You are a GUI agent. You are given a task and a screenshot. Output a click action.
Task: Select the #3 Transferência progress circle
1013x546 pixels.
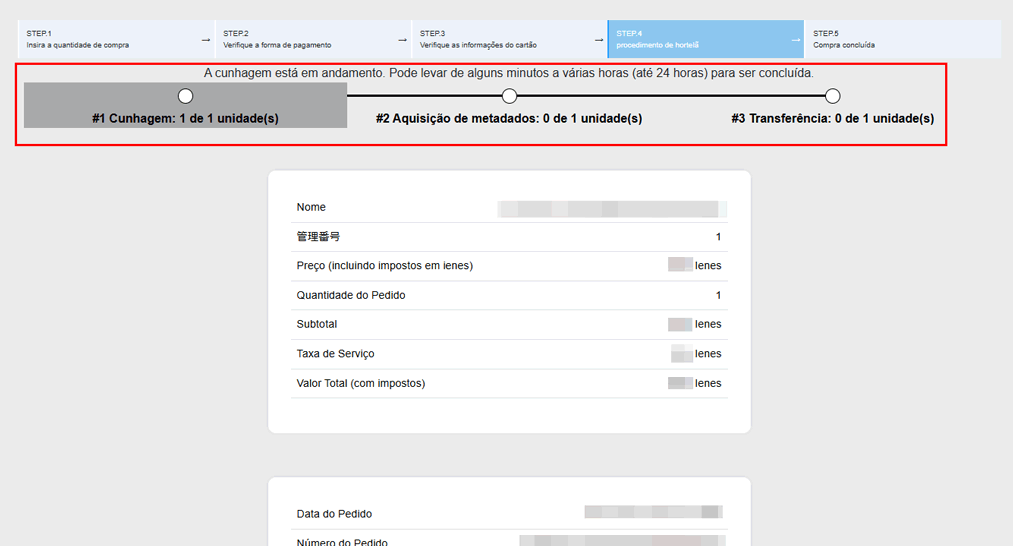(833, 96)
